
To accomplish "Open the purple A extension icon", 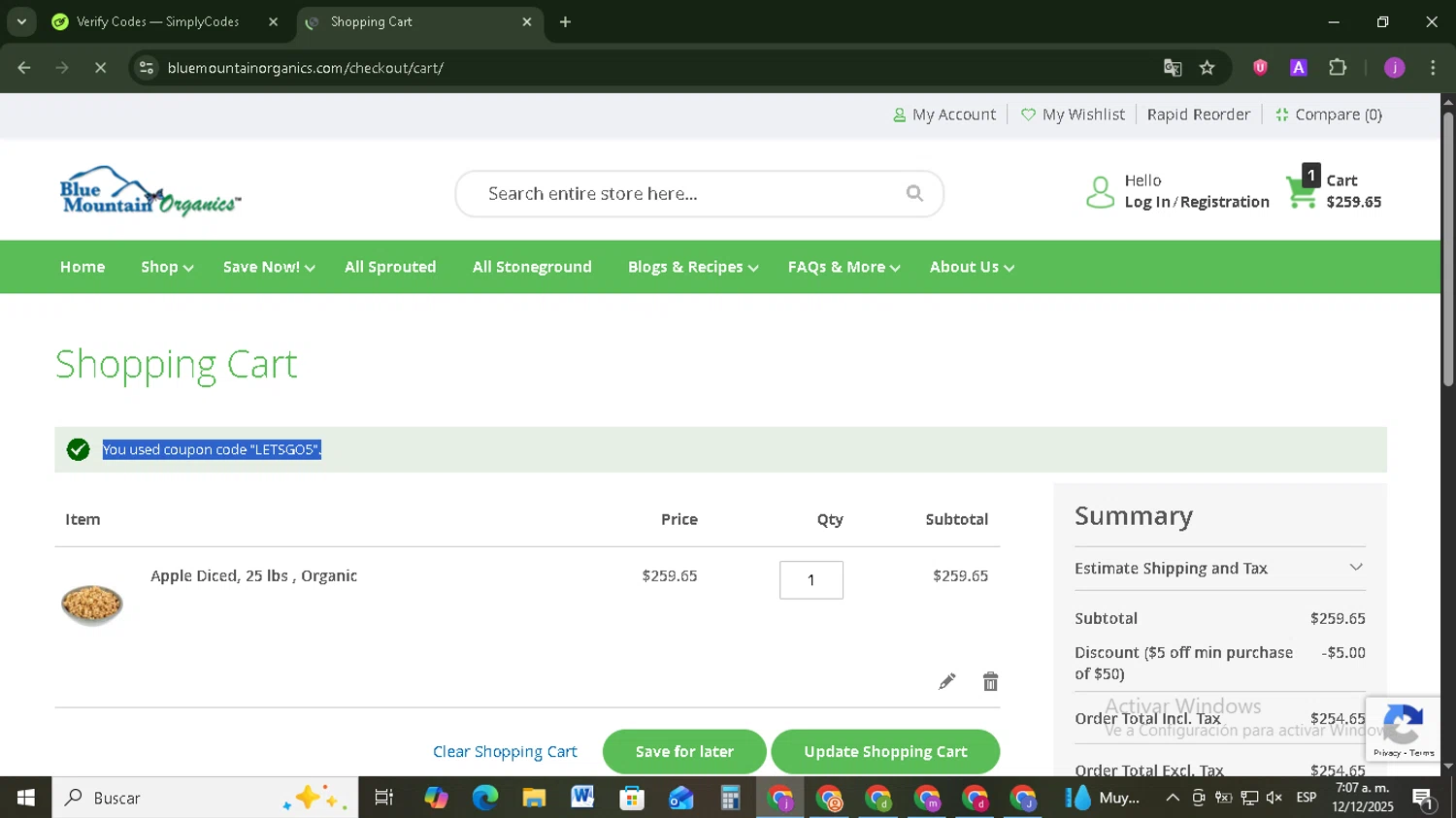I will 1298,68.
